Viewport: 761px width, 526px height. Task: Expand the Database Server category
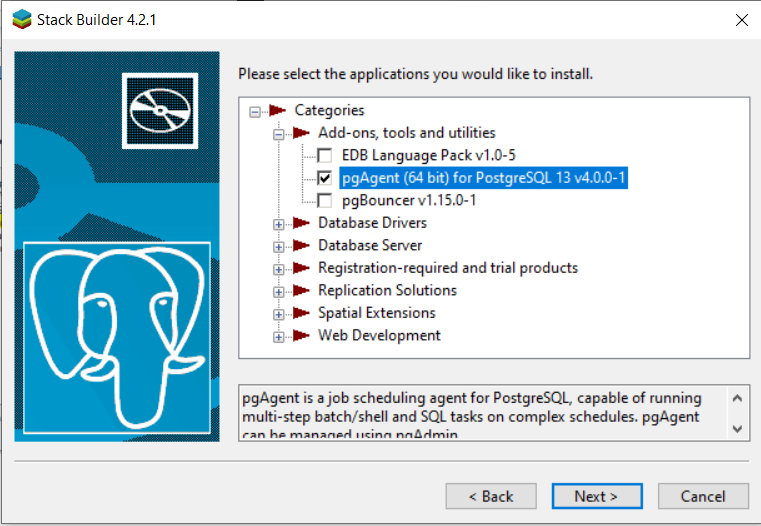point(279,247)
